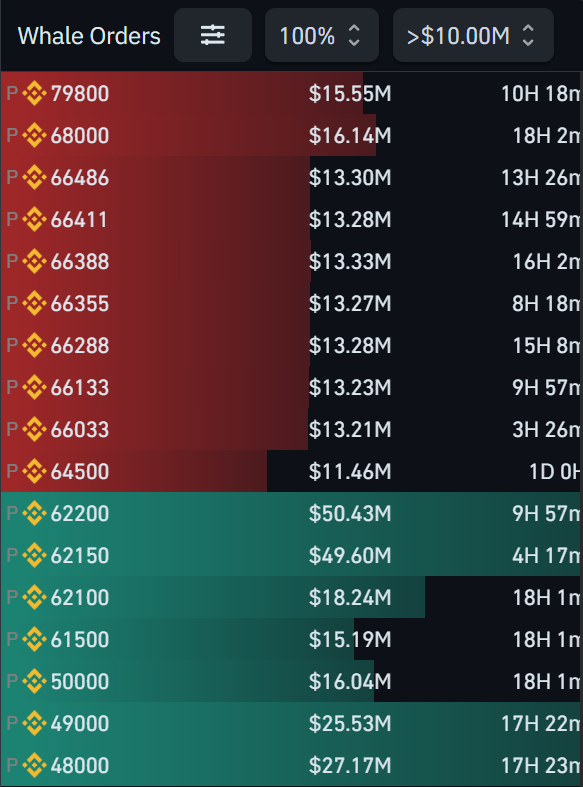Click the $16.04M order size
The width and height of the screenshot is (583, 787).
point(350,682)
